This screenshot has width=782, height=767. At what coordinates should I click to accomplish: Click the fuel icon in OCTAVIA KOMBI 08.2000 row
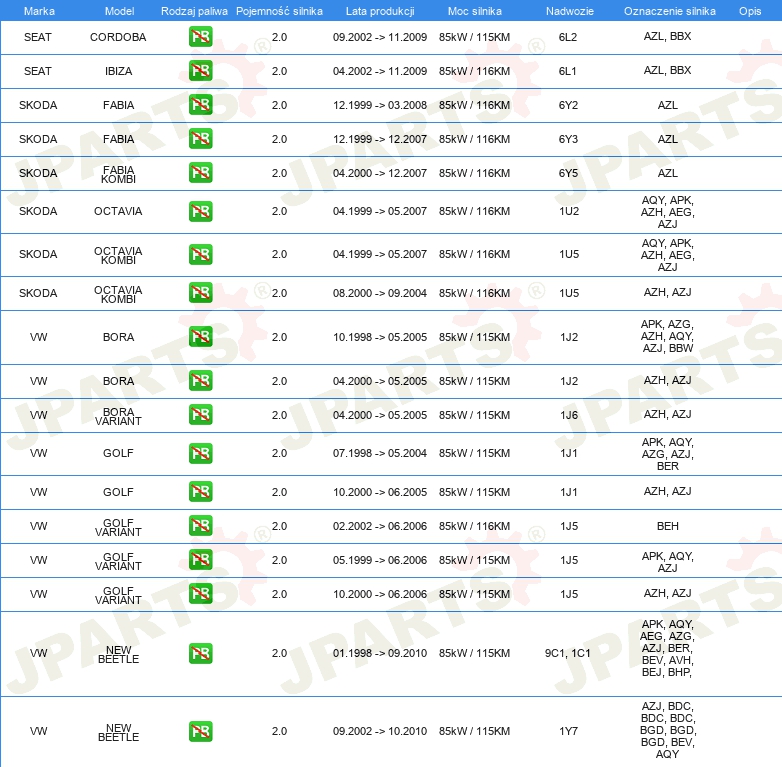point(200,293)
